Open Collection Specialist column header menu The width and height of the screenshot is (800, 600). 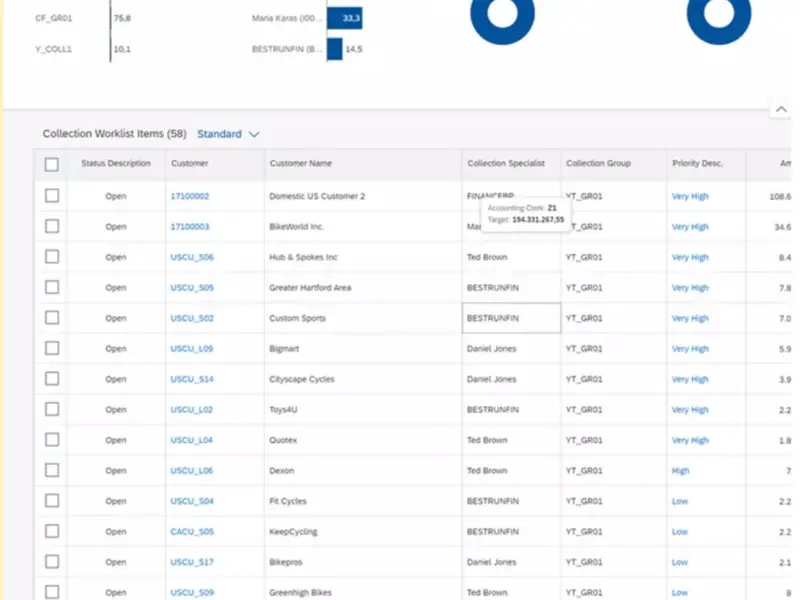pos(506,164)
